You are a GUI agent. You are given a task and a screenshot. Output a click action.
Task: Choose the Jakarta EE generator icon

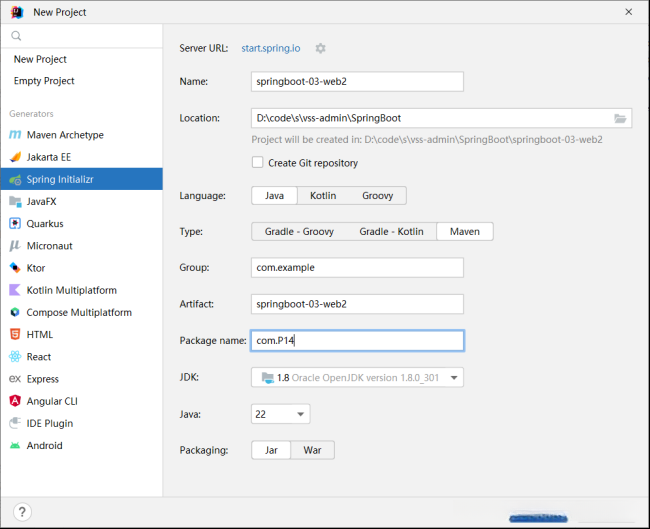point(16,157)
